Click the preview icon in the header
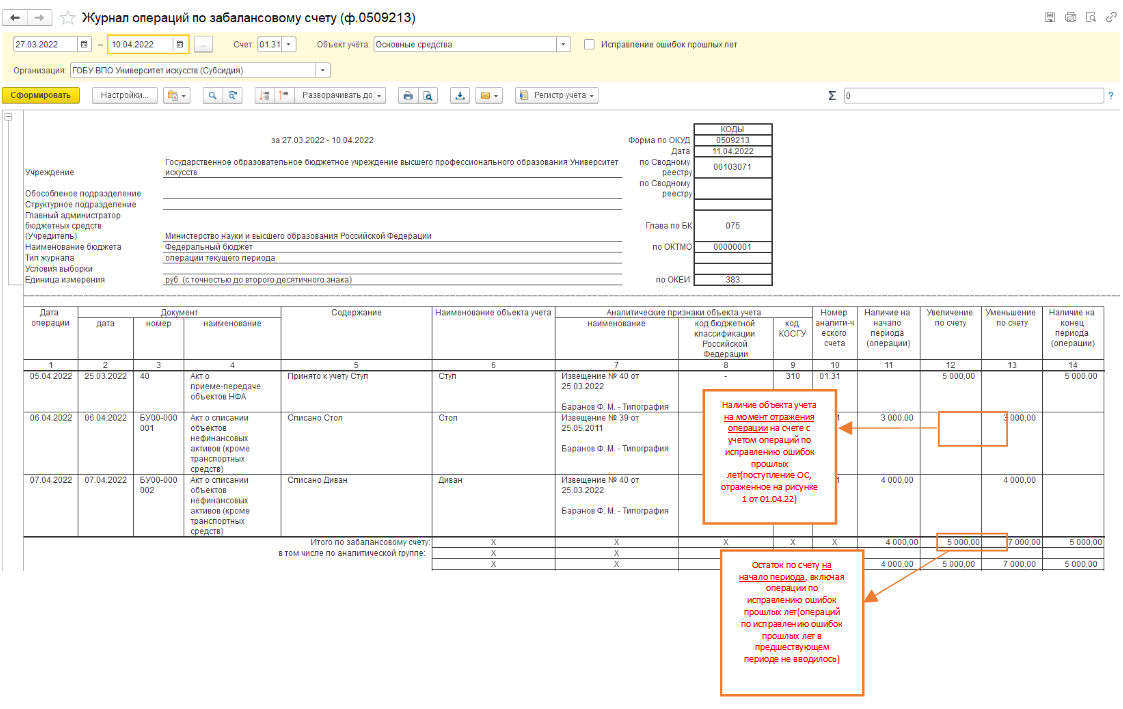The image size is (1123, 709). click(1091, 17)
